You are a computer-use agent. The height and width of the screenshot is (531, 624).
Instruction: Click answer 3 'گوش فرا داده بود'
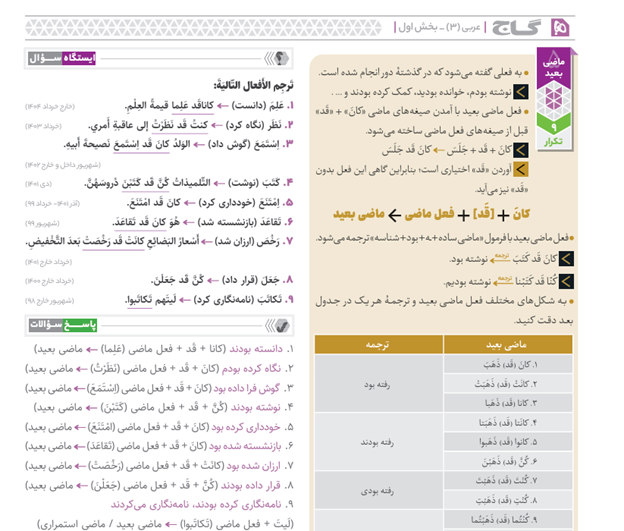pos(247,388)
